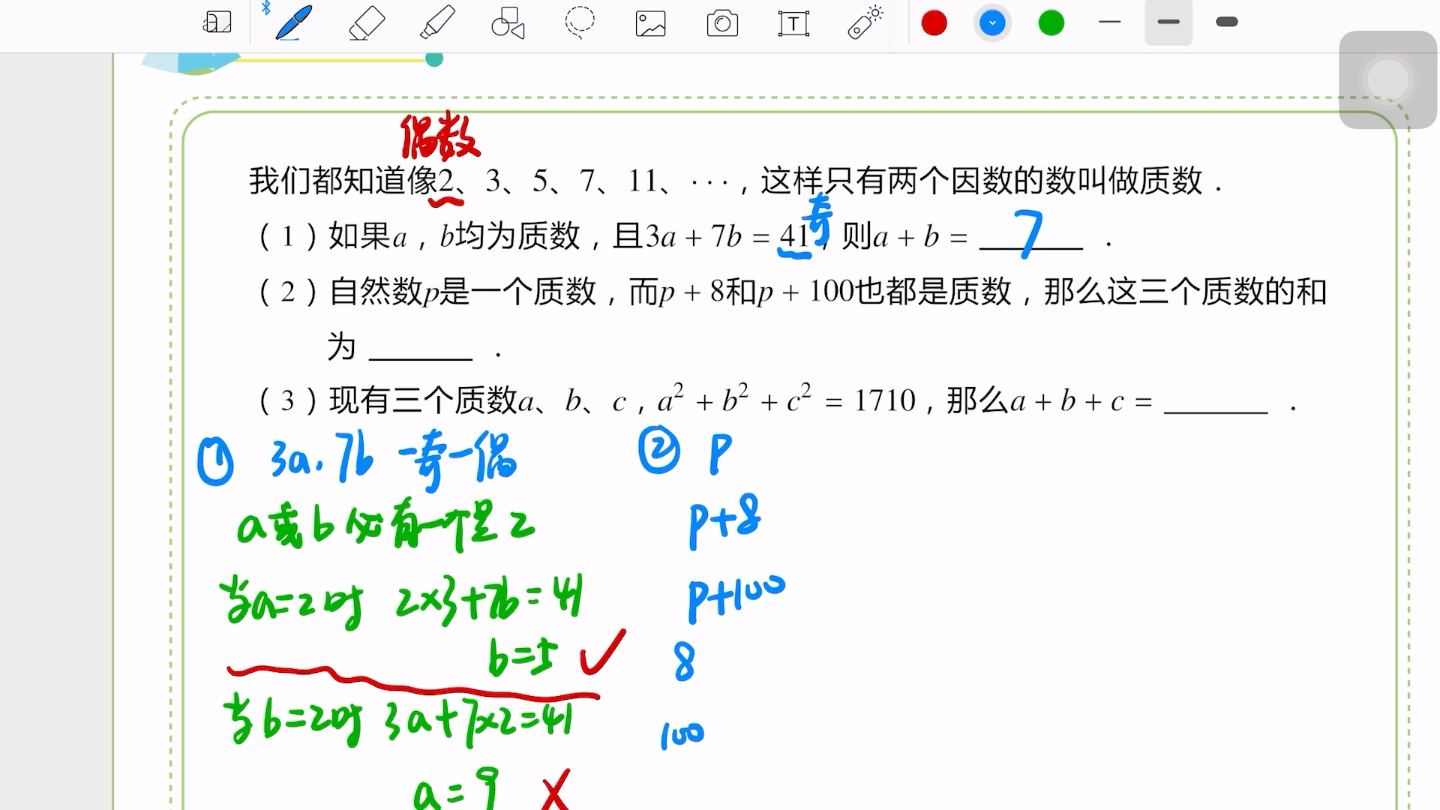Click the Bluetooth stylus indicator on pen
Screen dimensions: 1440x810
(266, 9)
